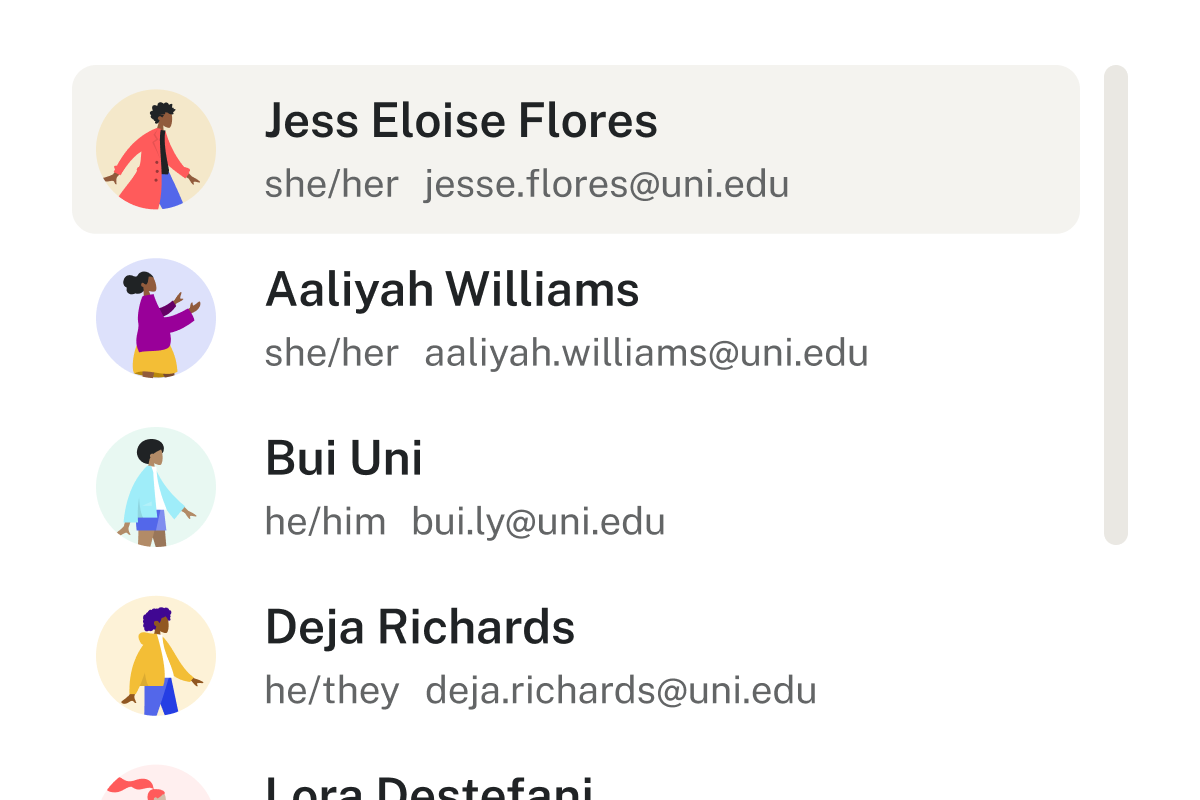The width and height of the screenshot is (1200, 800).
Task: Click email bui.ly@uni.edu
Action: coord(539,521)
